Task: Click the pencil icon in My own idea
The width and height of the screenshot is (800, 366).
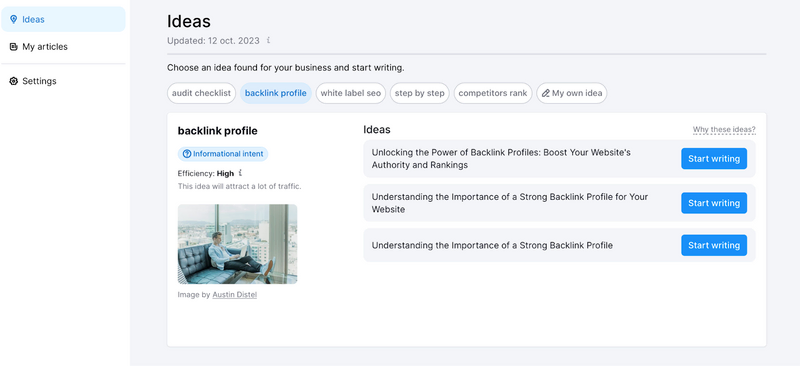Action: (545, 93)
